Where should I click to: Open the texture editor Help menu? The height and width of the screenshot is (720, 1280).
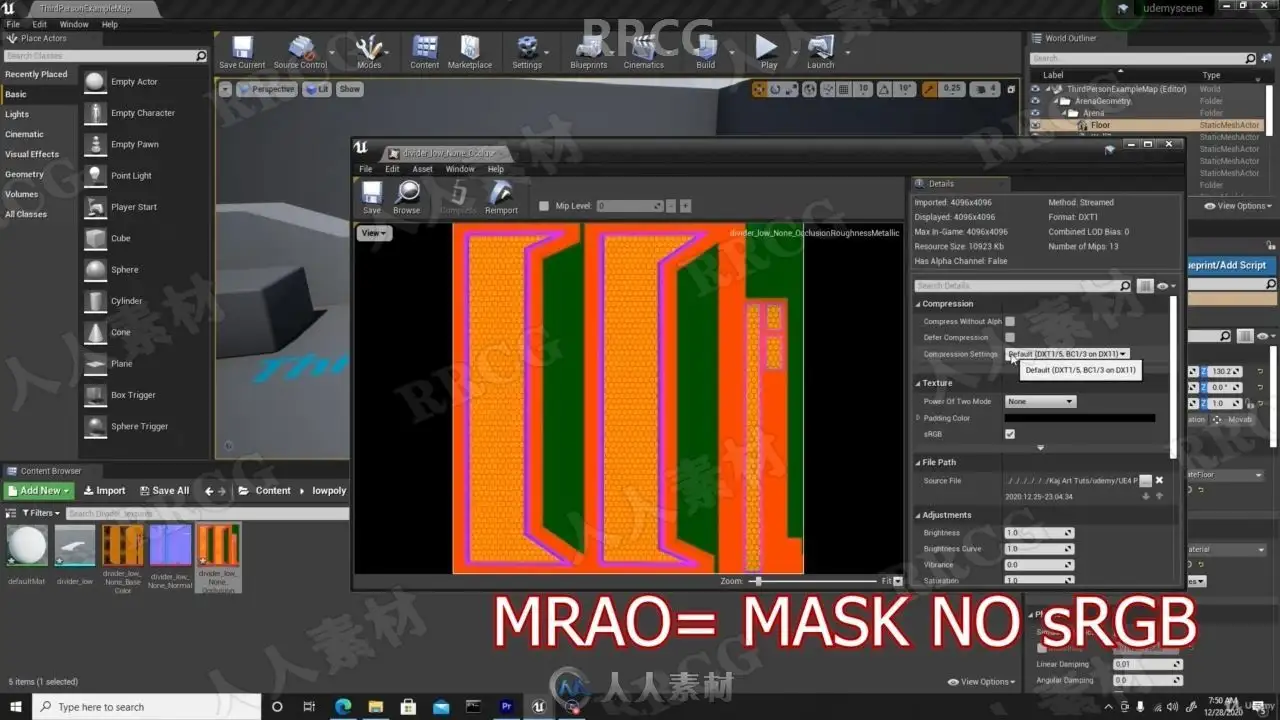[496, 169]
